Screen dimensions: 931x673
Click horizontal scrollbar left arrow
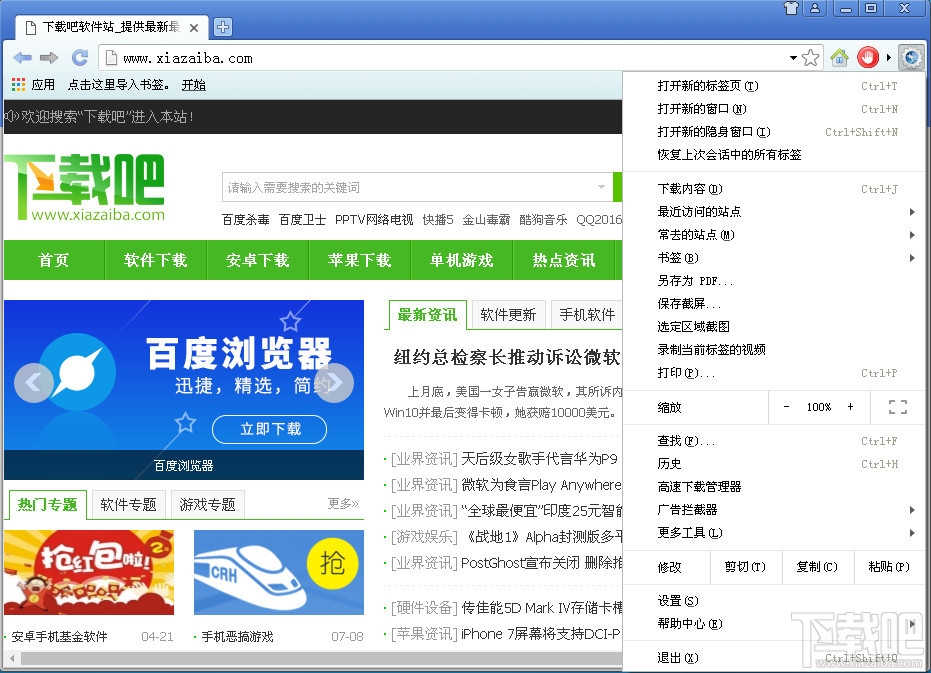tap(11, 658)
